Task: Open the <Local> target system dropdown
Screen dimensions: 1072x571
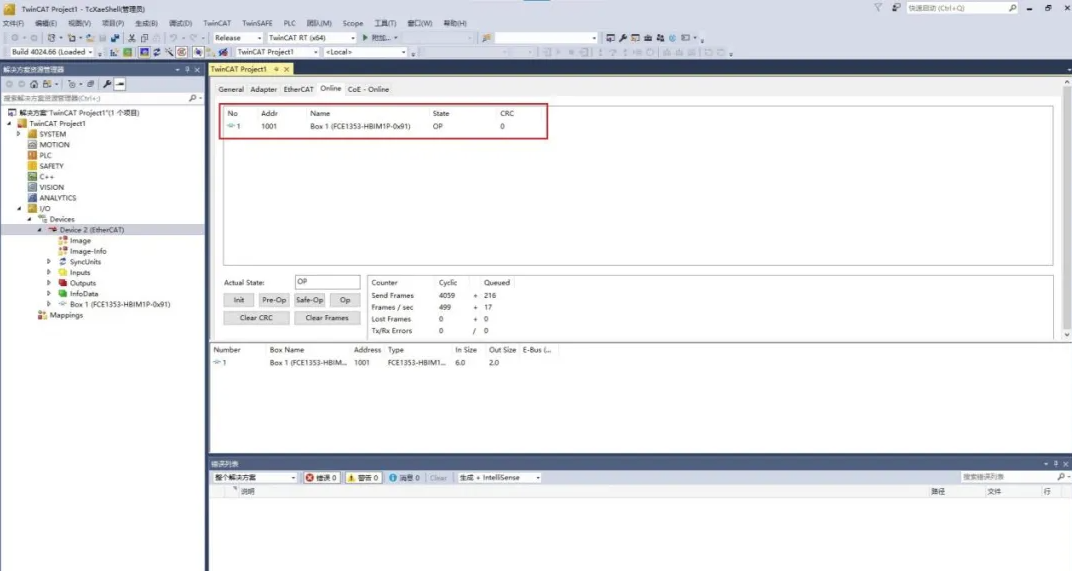Action: tap(366, 52)
